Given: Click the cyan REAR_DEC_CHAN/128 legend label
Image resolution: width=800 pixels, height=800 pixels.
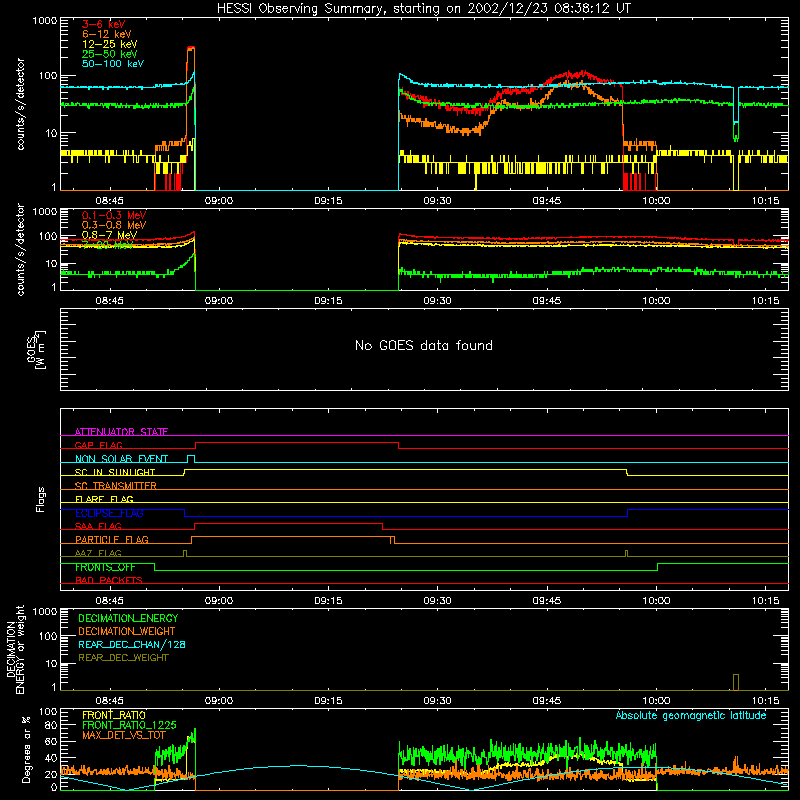Looking at the screenshot, I should click(x=132, y=644).
